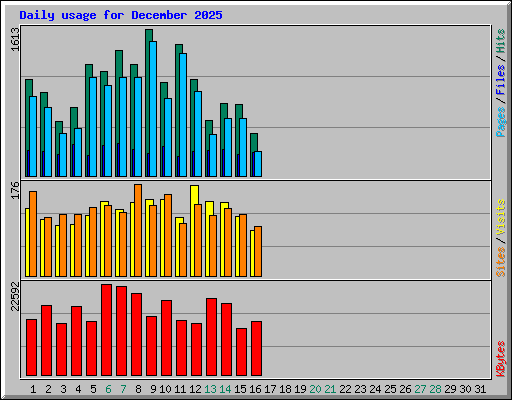512x400 pixels.
Task: Click the 22592 axis value label
Action: pyautogui.click(x=15, y=296)
